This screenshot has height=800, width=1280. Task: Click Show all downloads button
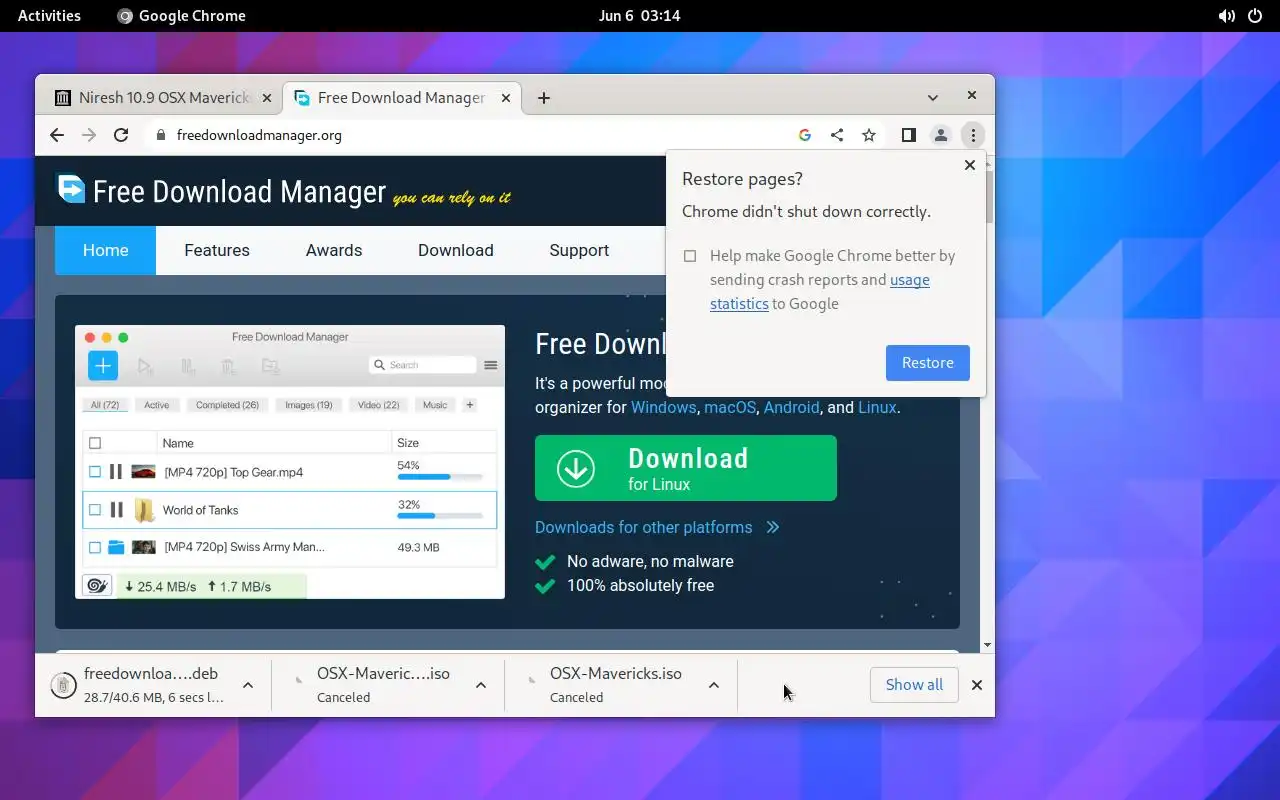click(x=914, y=685)
